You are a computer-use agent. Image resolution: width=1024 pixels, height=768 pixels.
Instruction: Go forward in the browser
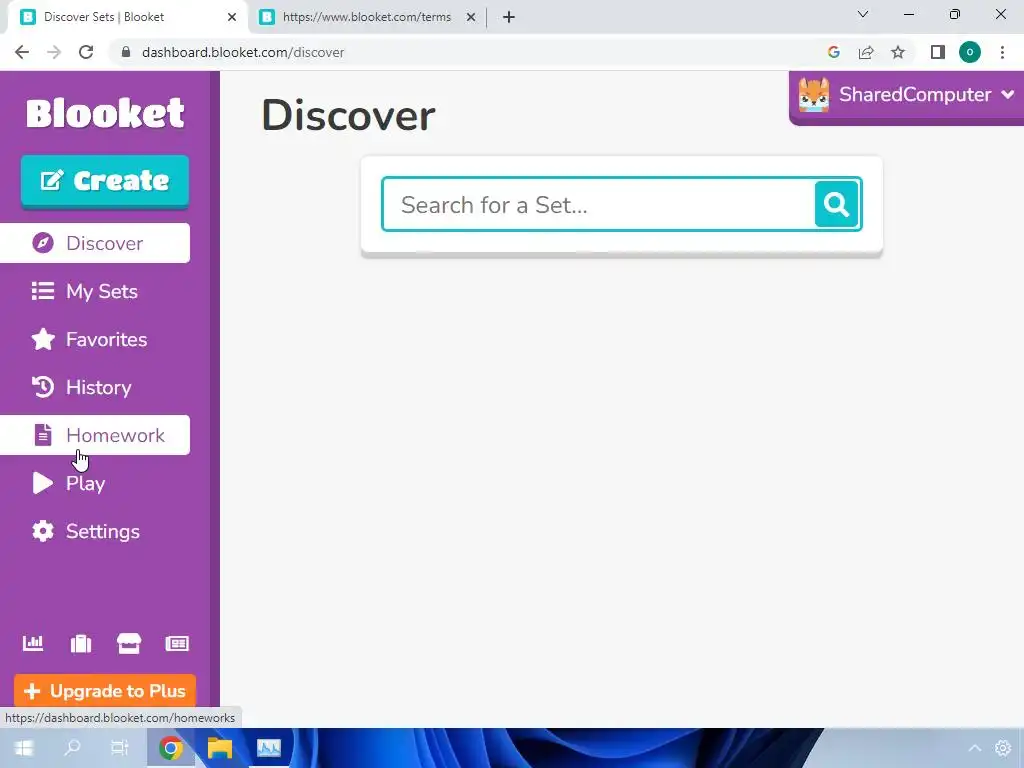coord(54,52)
